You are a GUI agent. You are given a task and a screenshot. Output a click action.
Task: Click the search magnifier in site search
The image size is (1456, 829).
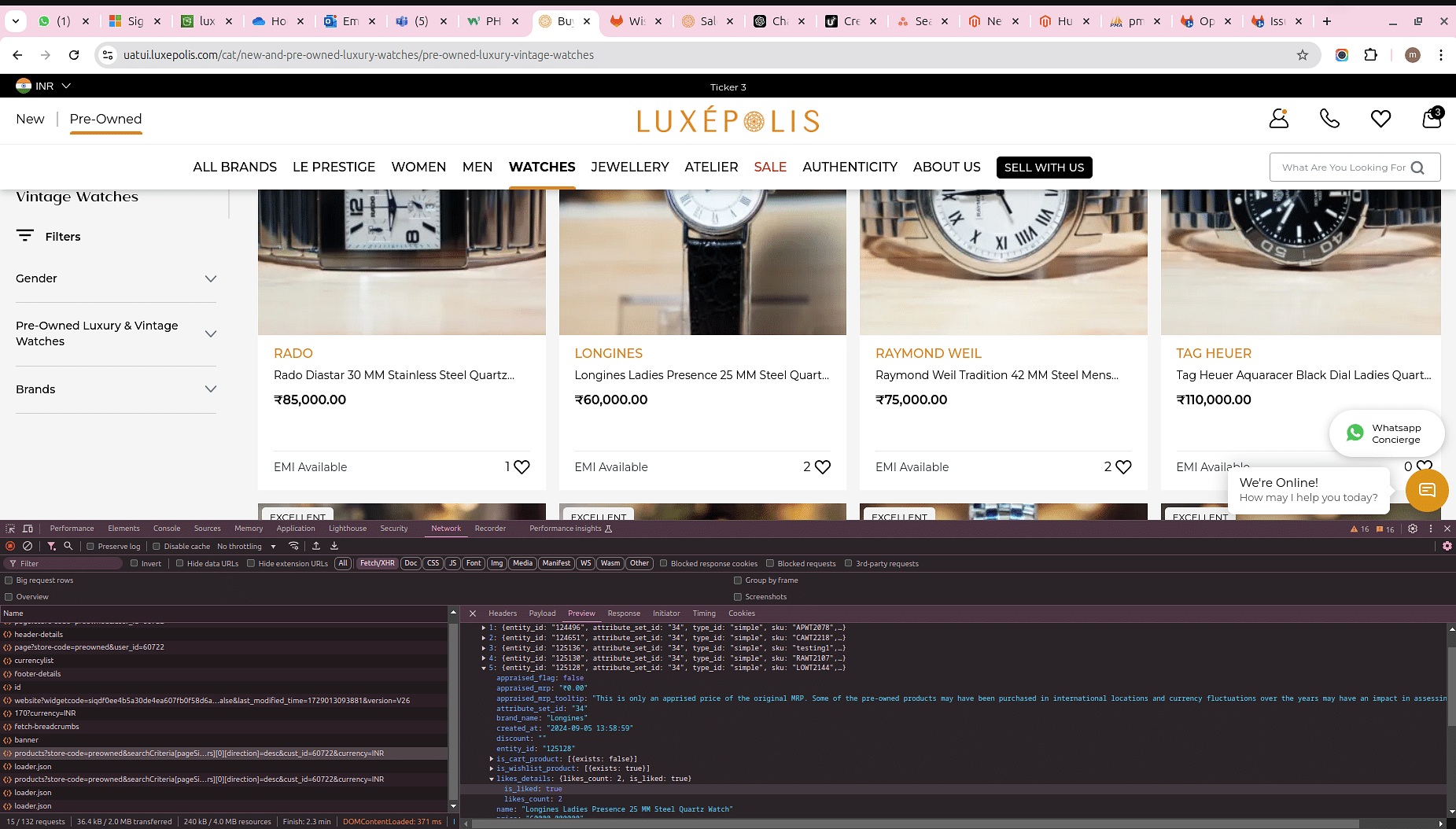tap(1417, 168)
